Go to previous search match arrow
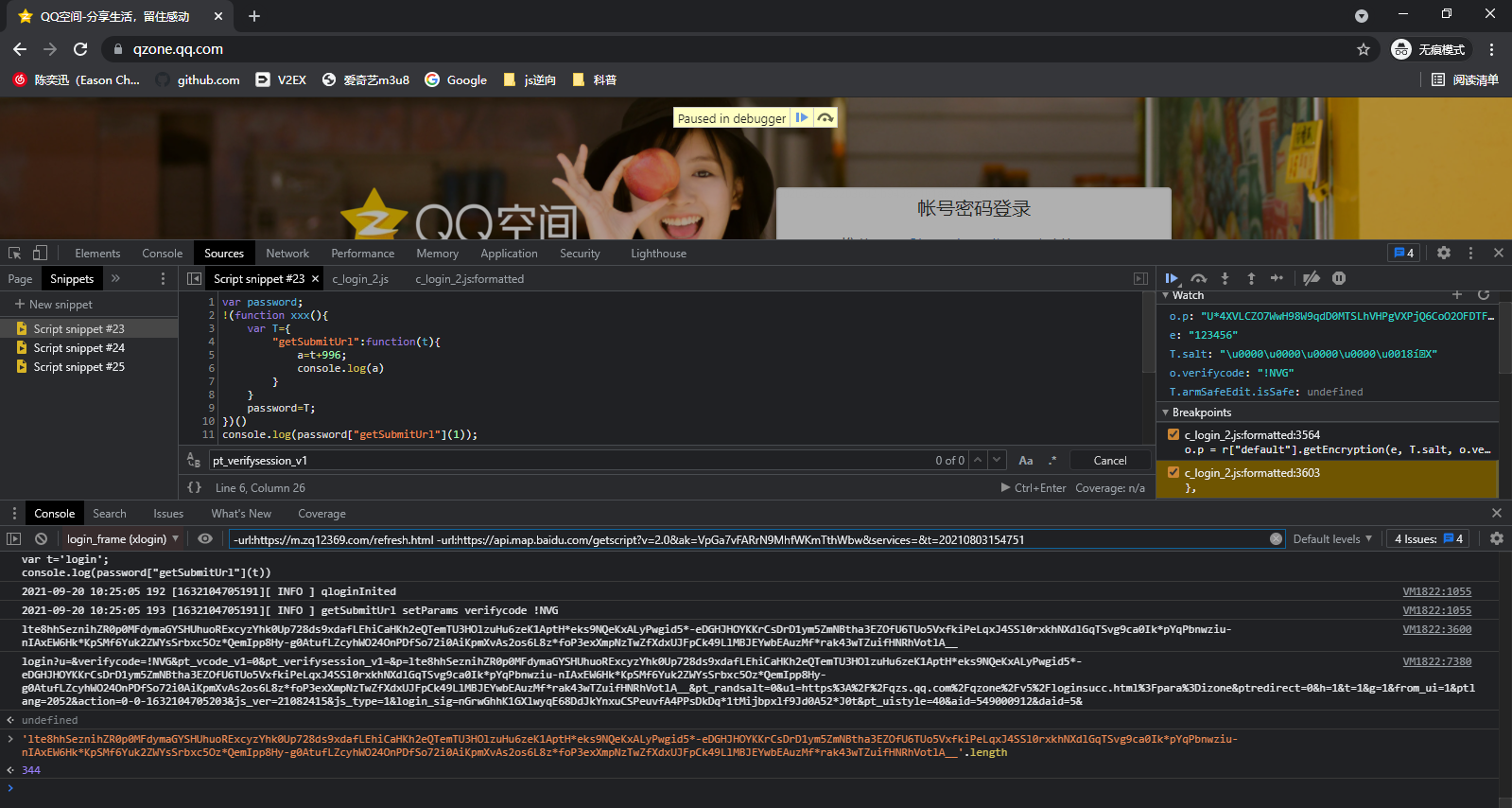 pyautogui.click(x=979, y=461)
